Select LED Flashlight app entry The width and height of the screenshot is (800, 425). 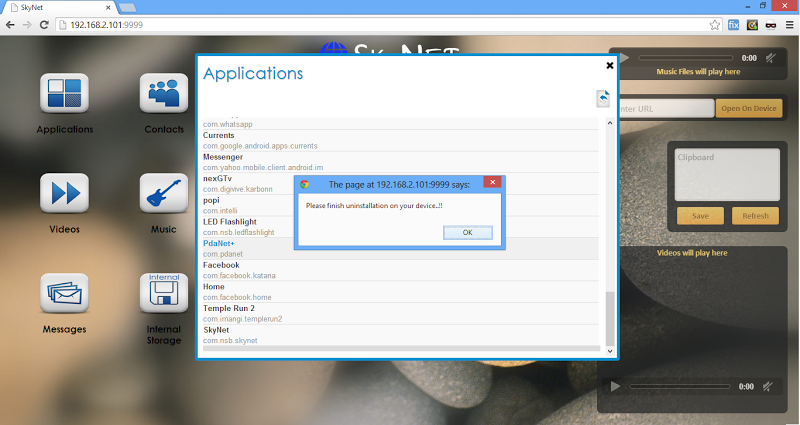tap(401, 227)
